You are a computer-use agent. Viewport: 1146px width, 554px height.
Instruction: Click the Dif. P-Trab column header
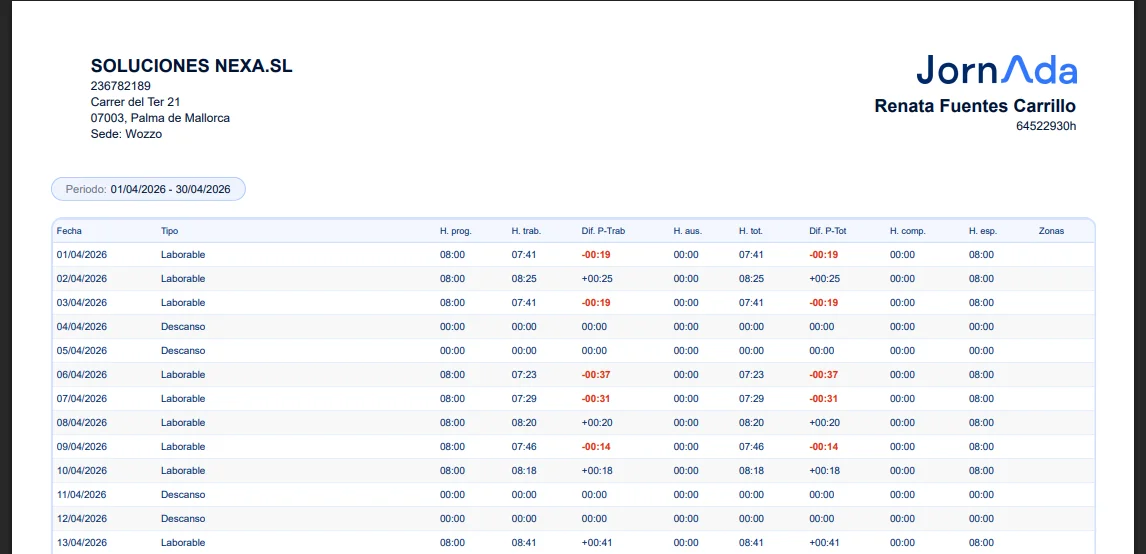[604, 231]
